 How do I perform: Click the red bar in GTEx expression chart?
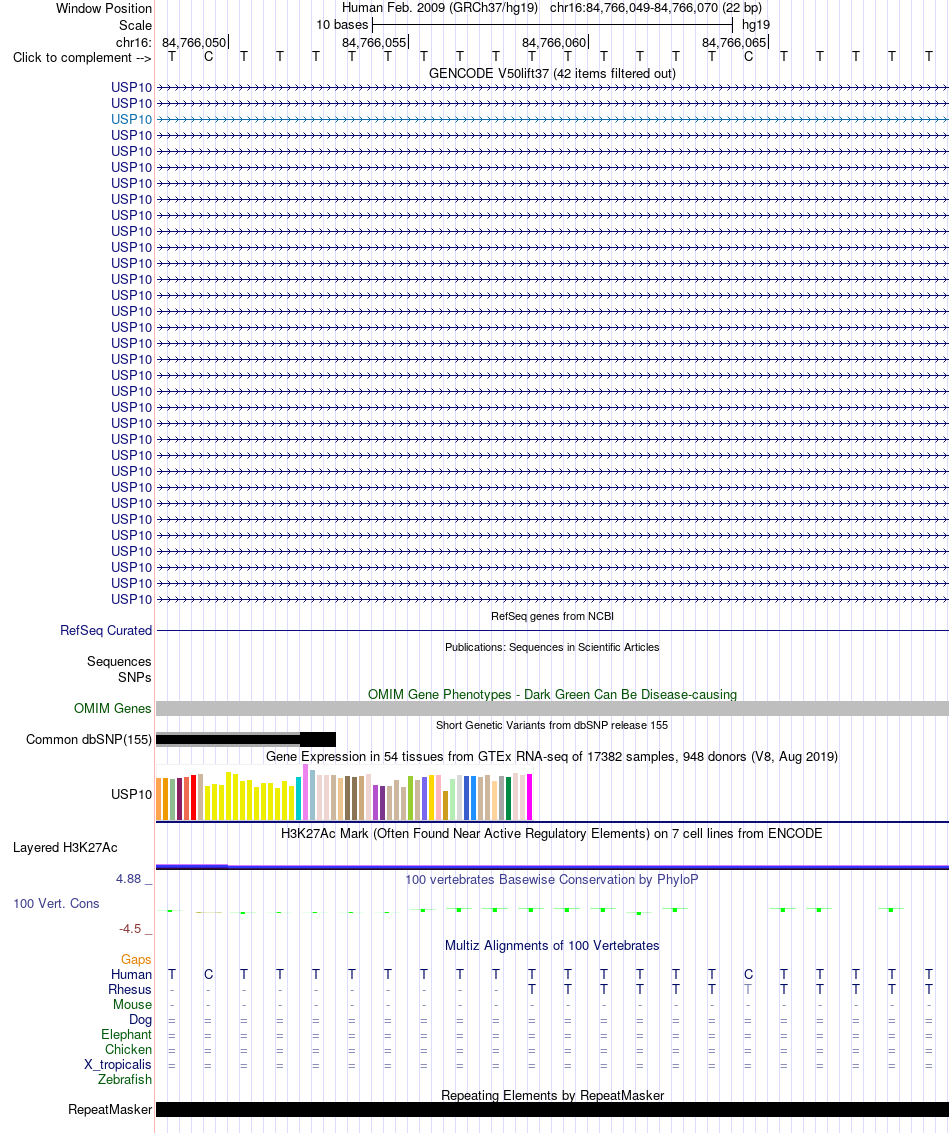coord(194,797)
